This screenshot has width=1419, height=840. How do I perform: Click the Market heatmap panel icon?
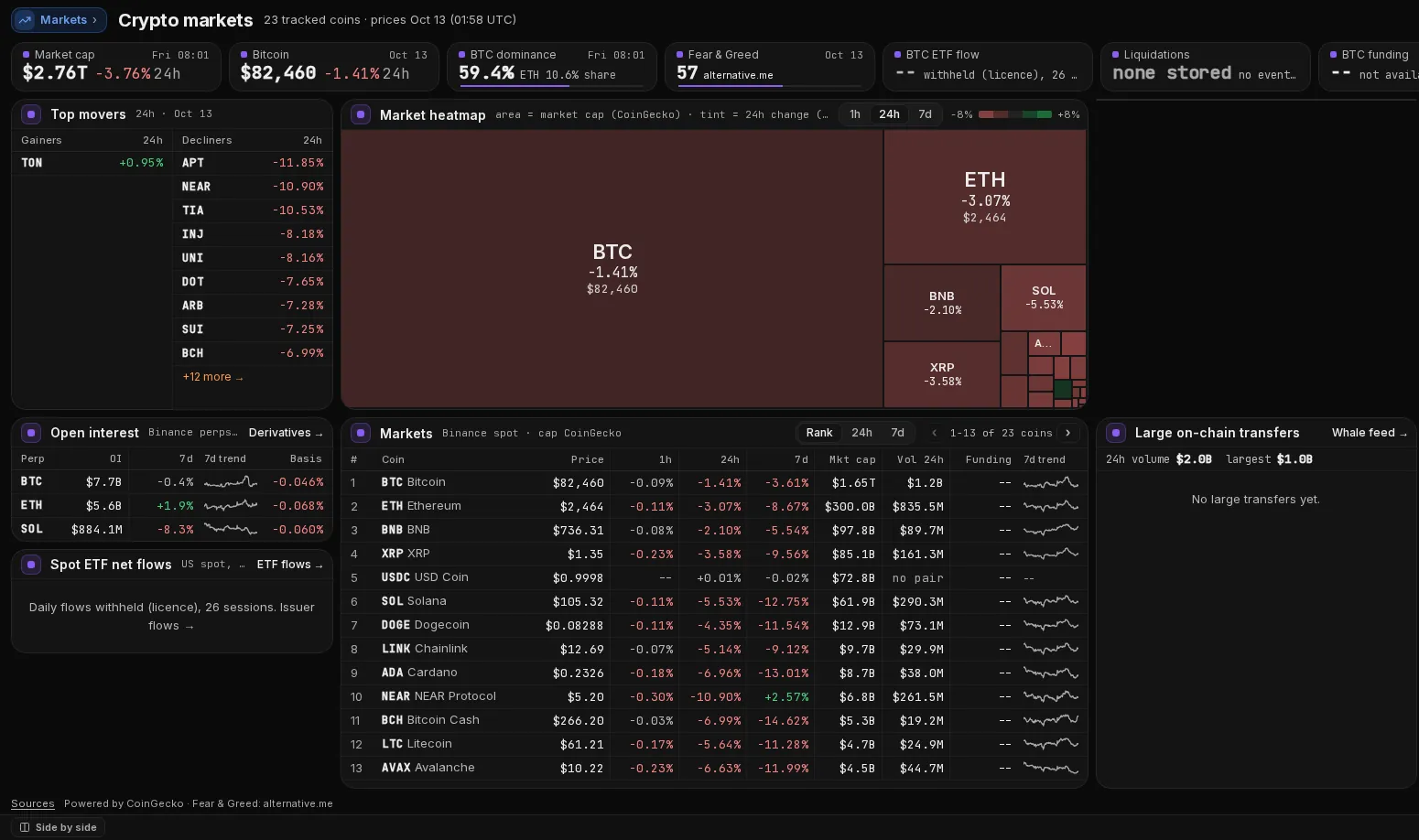(x=361, y=114)
